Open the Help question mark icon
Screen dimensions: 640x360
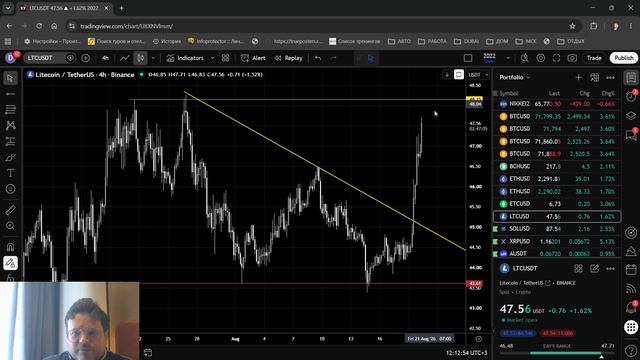pyautogui.click(x=631, y=350)
